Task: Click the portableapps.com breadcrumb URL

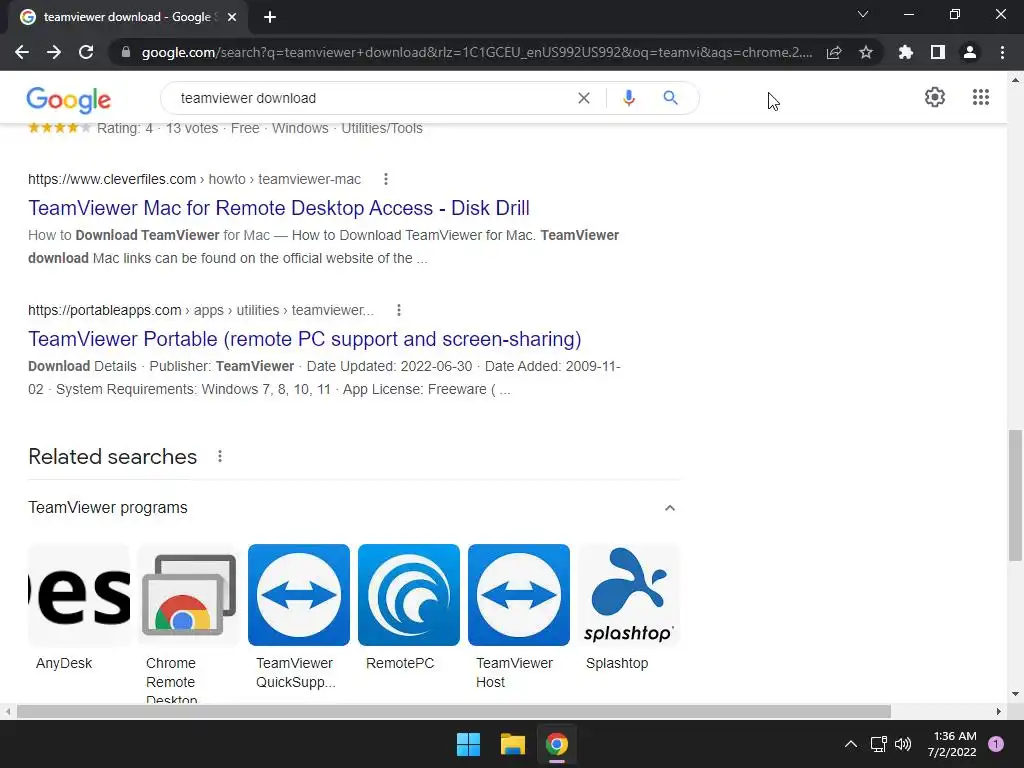Action: (200, 311)
